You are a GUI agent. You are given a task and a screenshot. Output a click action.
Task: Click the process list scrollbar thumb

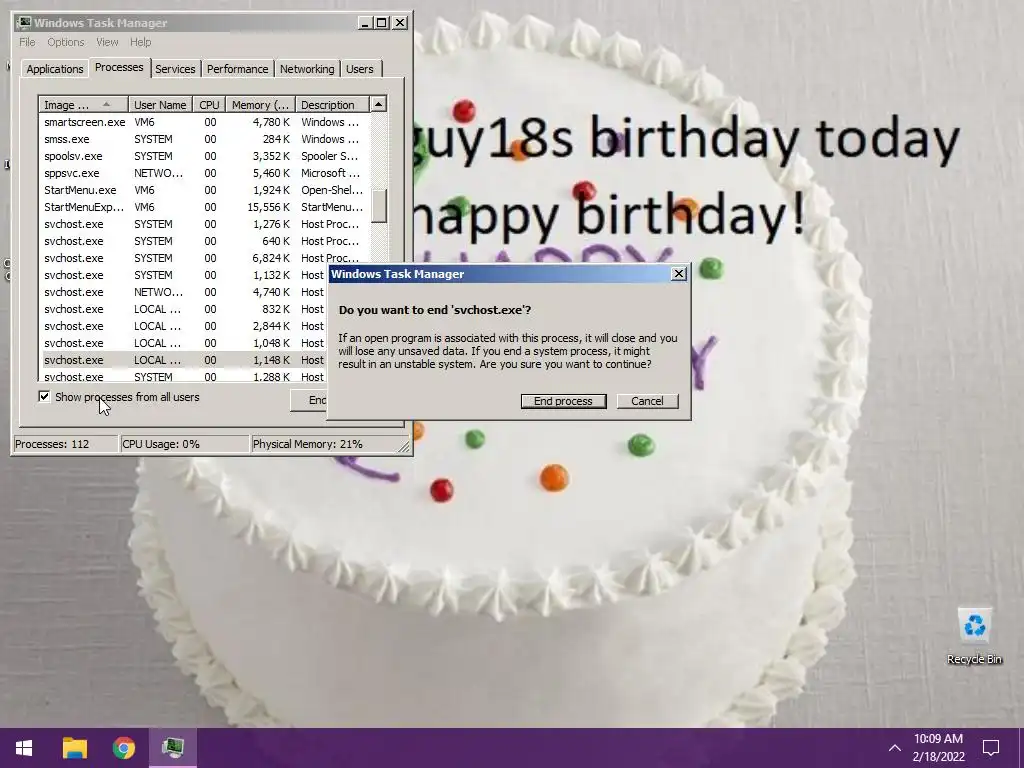[378, 206]
